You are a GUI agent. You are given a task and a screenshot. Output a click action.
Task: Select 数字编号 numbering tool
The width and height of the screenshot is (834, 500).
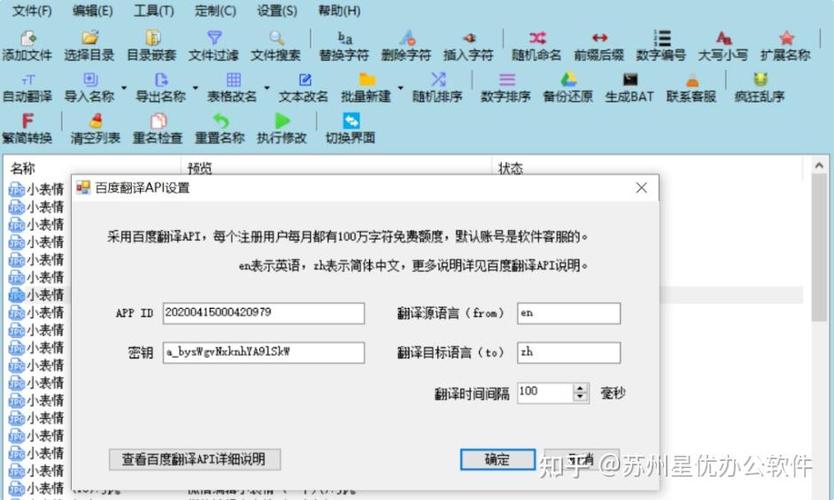coord(661,46)
